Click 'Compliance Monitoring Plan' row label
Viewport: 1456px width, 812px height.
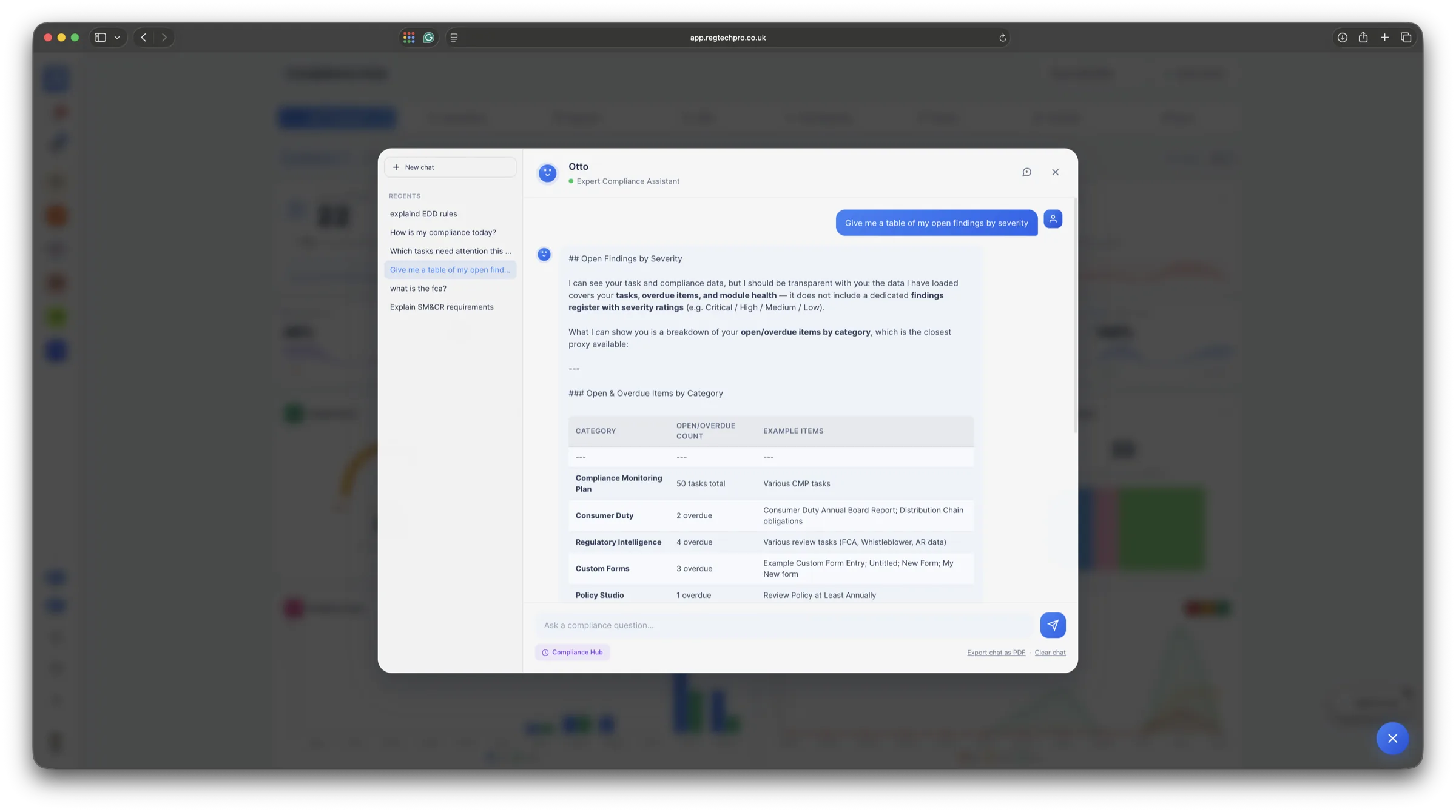619,483
